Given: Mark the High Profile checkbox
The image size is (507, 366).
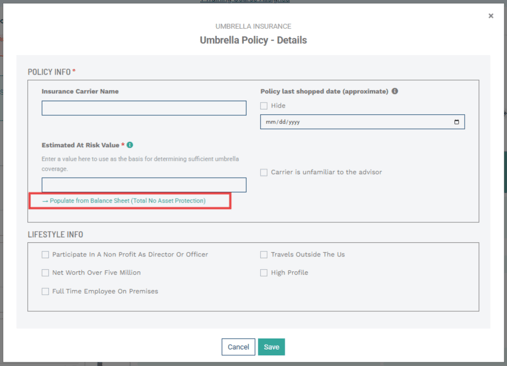Looking at the screenshot, I should point(264,273).
